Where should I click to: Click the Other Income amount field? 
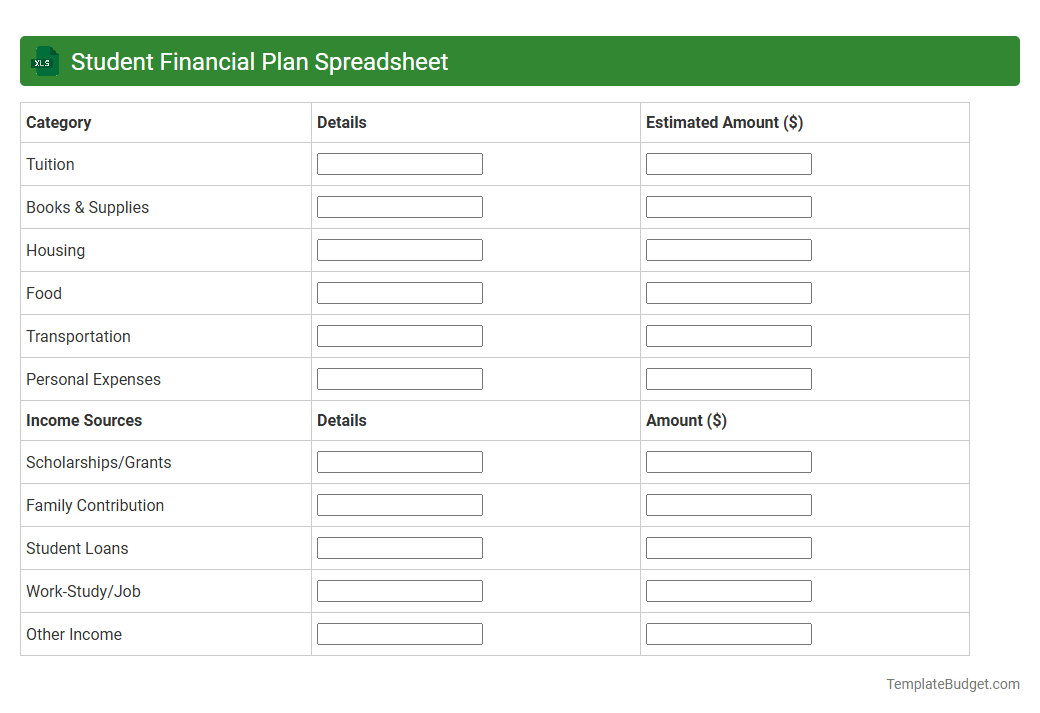[728, 633]
